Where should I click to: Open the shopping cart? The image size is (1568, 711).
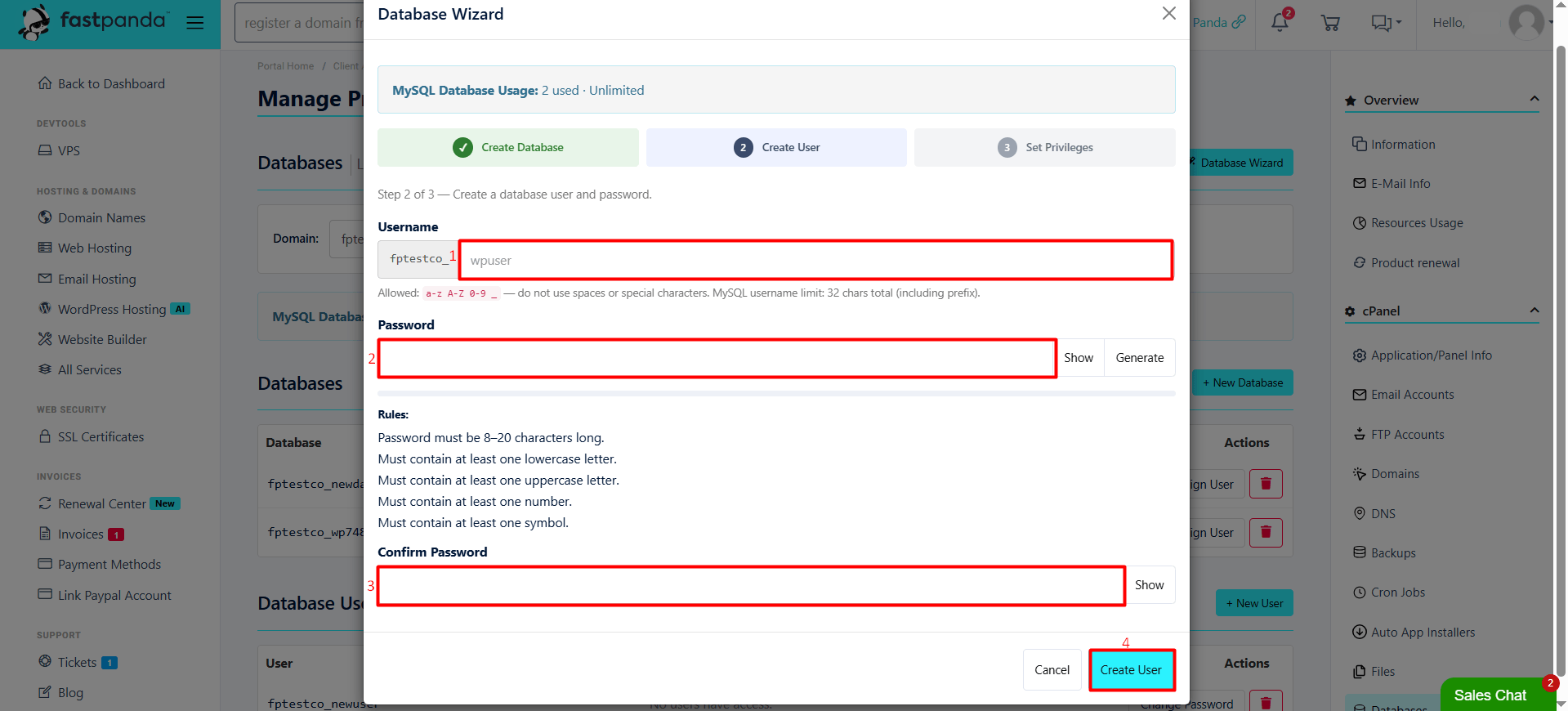pos(1330,23)
